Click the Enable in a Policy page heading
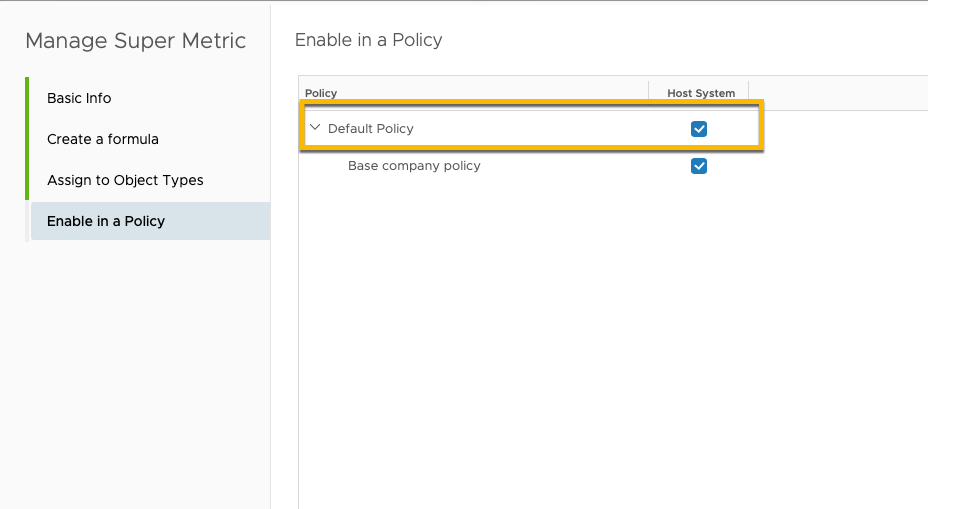The height and width of the screenshot is (509, 967). coord(368,40)
